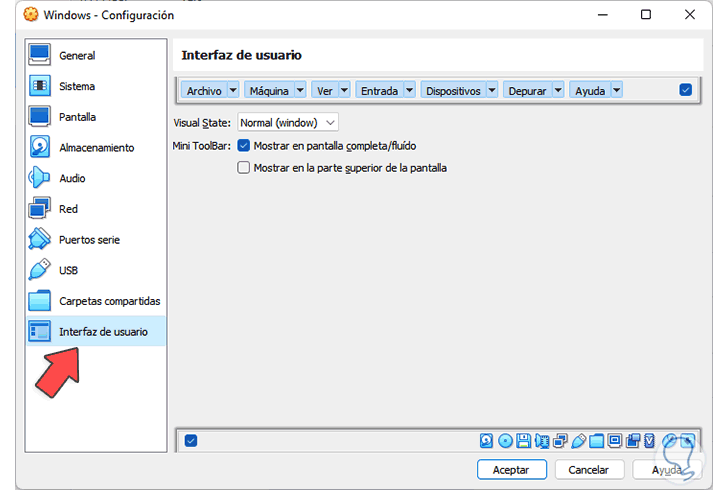Confirm settings with Aceptar
Image resolution: width=728 pixels, height=490 pixels.
coord(512,470)
